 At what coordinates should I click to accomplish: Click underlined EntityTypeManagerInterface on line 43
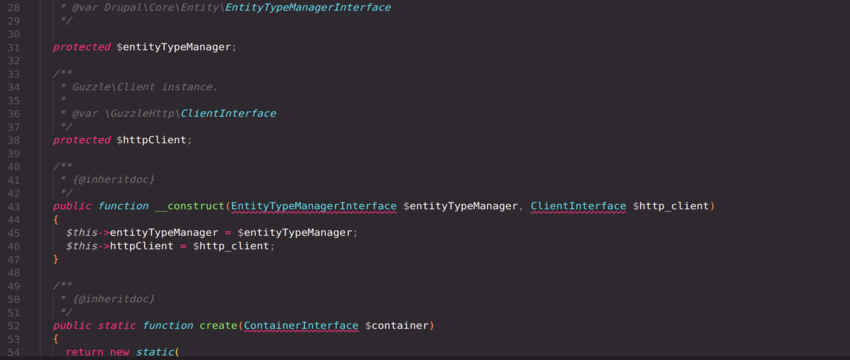[314, 207]
